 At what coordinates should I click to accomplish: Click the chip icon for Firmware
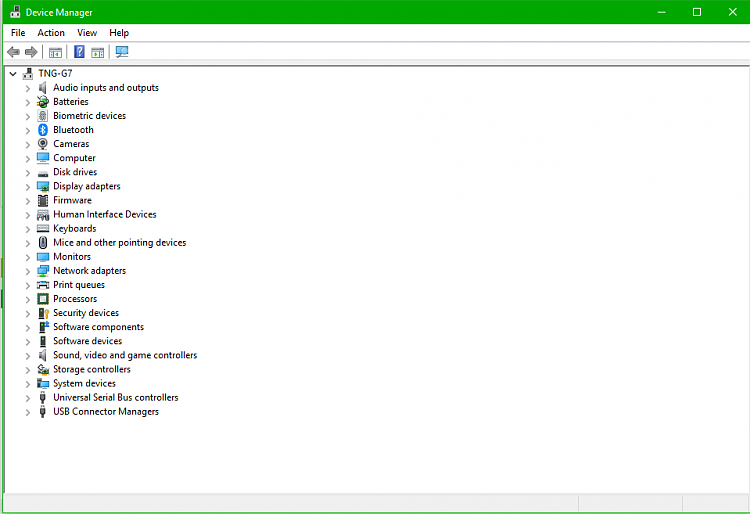(43, 200)
